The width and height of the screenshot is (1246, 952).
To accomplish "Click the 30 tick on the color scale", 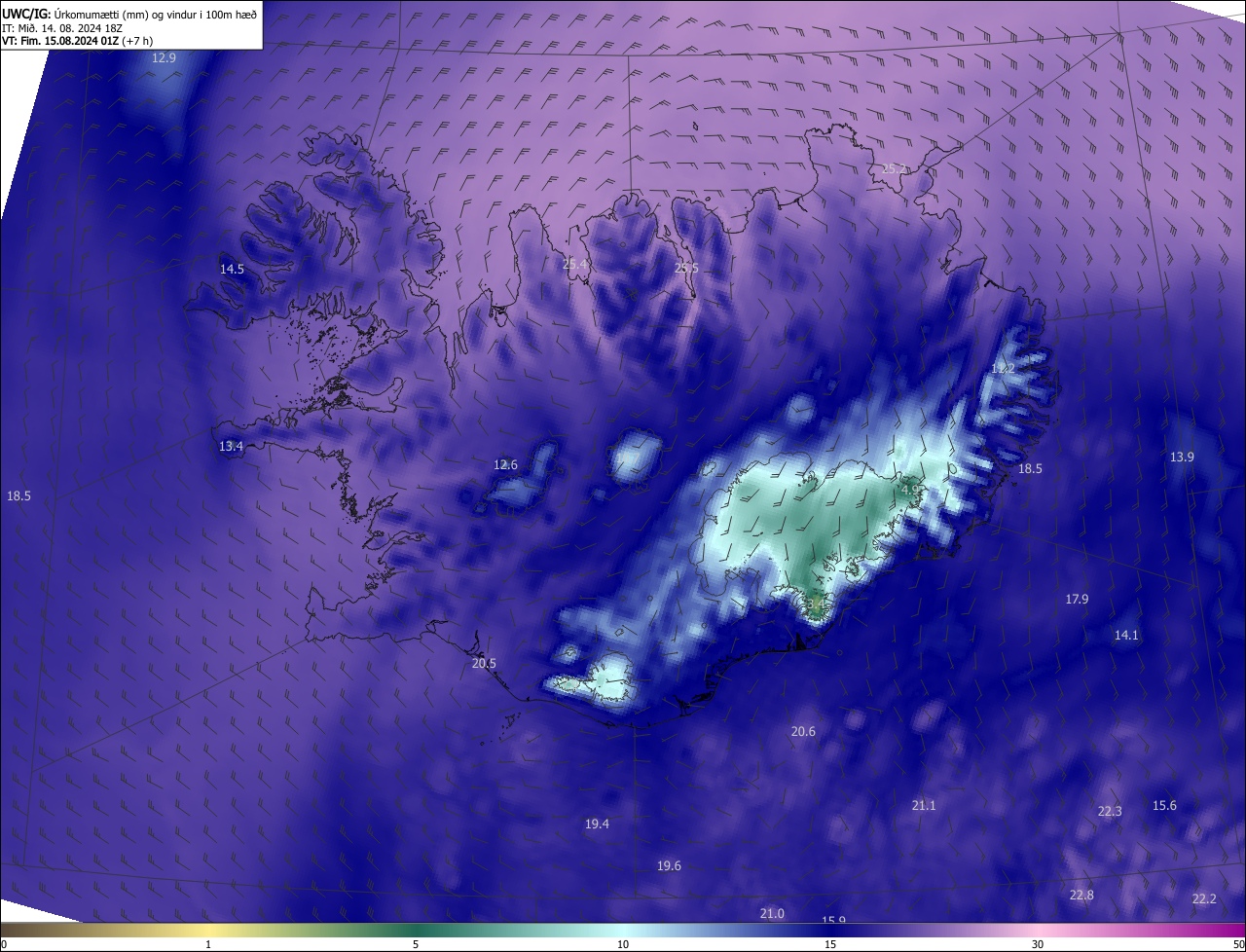I will [1038, 944].
